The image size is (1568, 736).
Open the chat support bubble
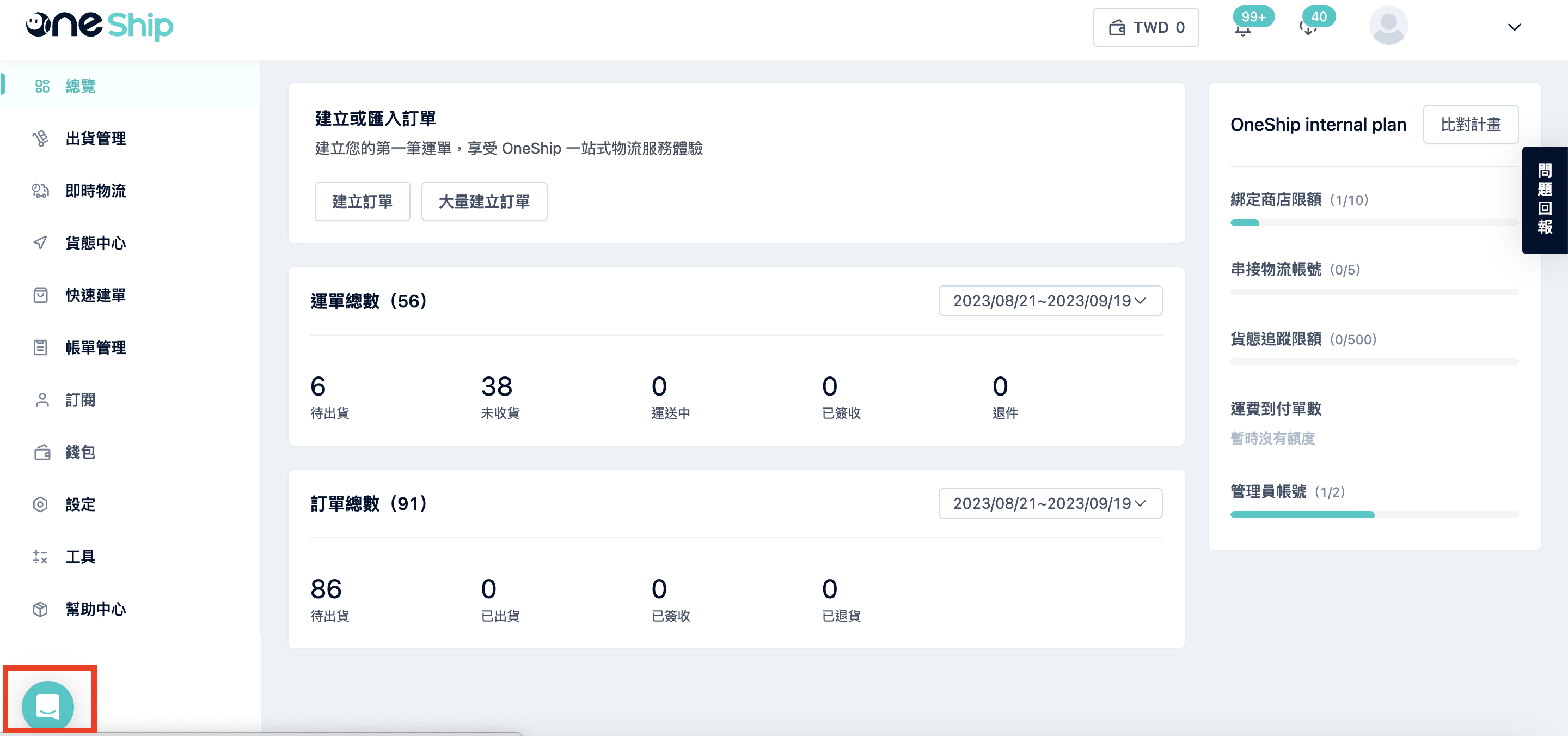[x=48, y=706]
